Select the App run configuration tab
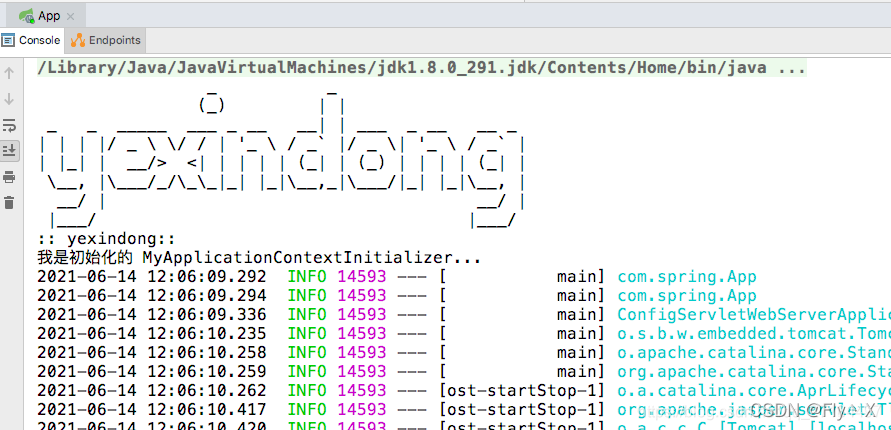The image size is (891, 430). 47,16
